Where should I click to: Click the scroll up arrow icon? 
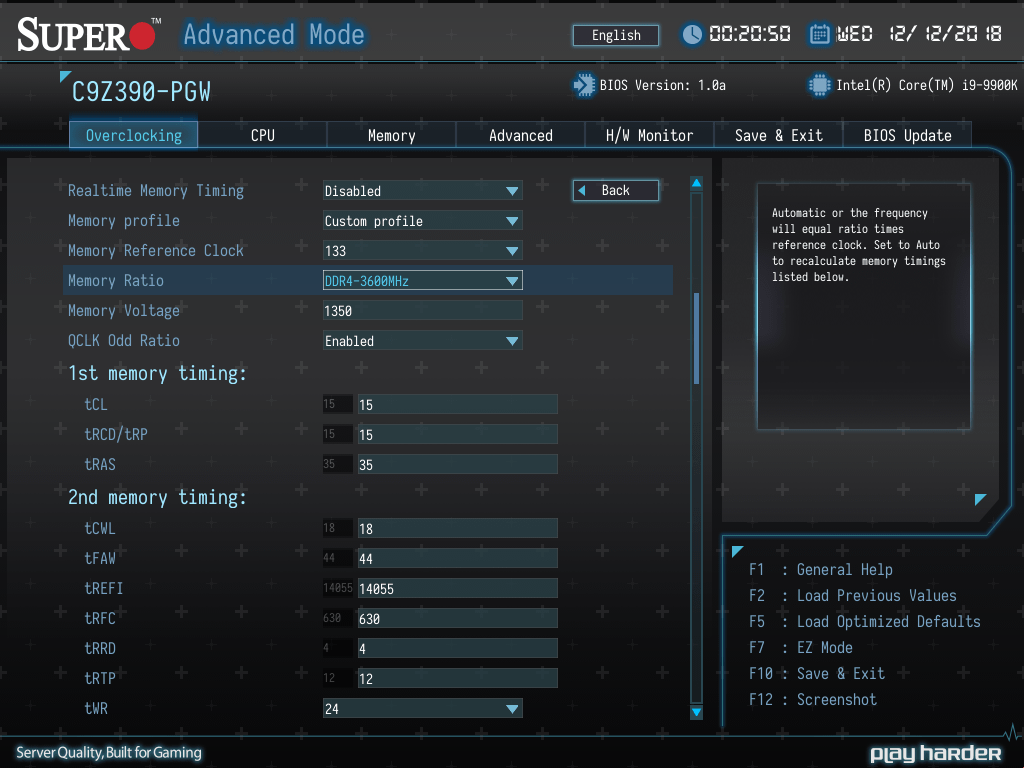pyautogui.click(x=696, y=183)
